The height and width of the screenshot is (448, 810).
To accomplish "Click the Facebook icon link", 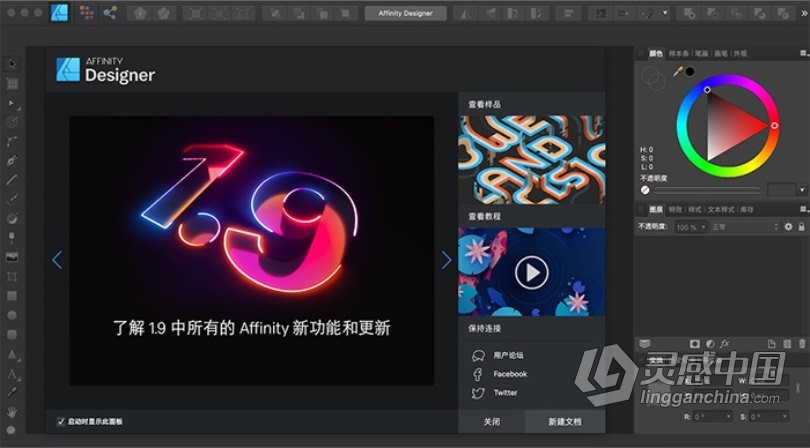I will coord(478,374).
